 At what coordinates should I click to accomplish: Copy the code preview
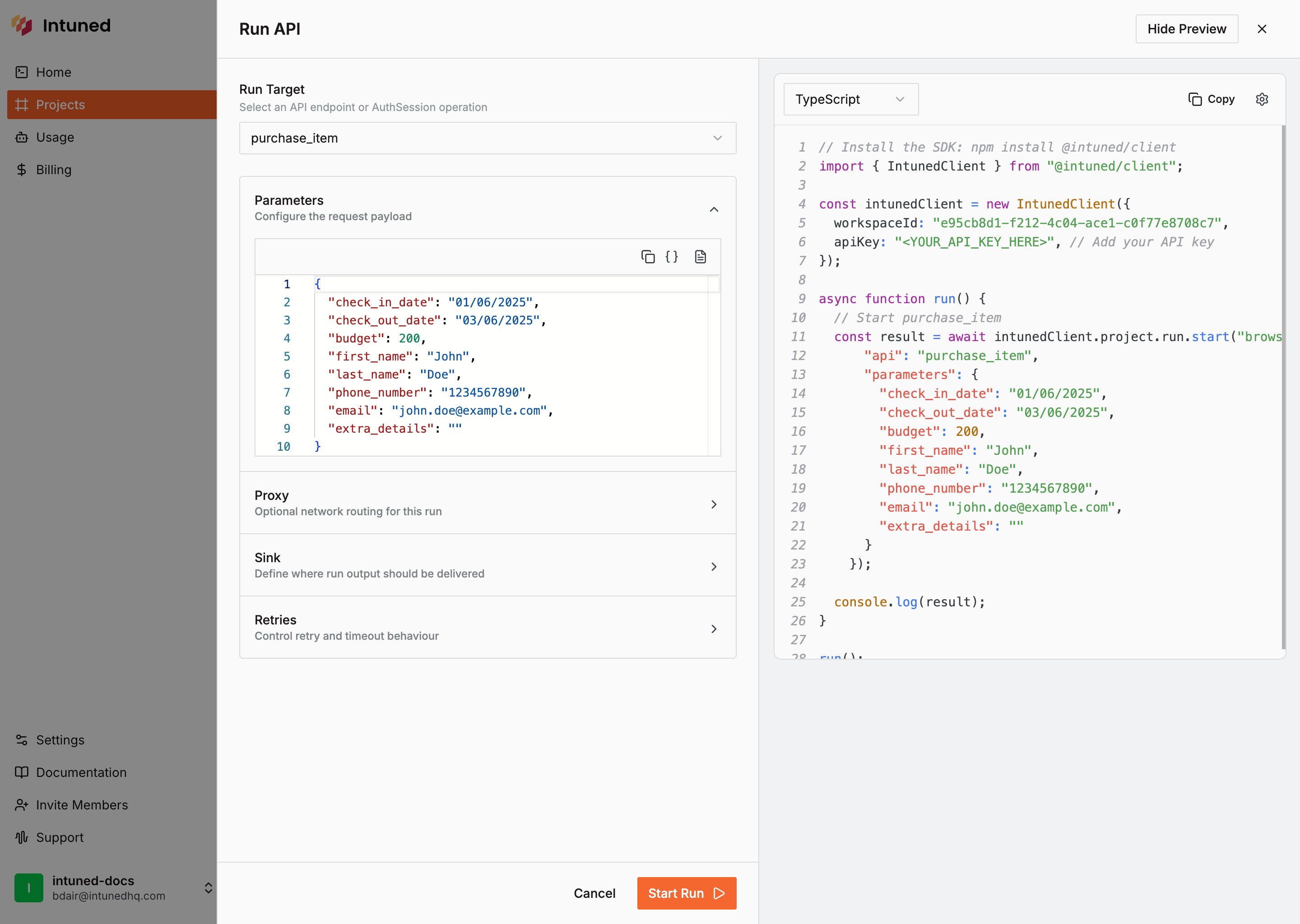(x=1211, y=99)
